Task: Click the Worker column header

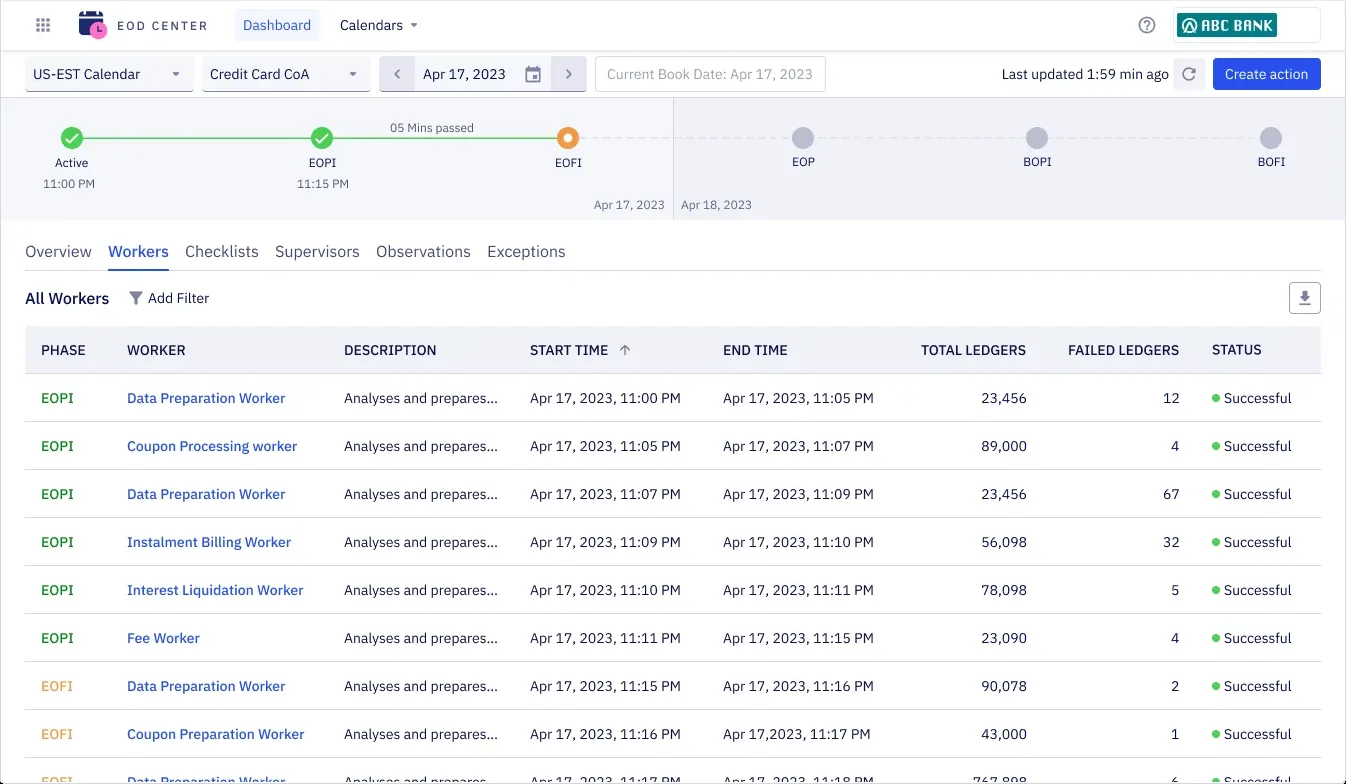Action: coord(156,350)
